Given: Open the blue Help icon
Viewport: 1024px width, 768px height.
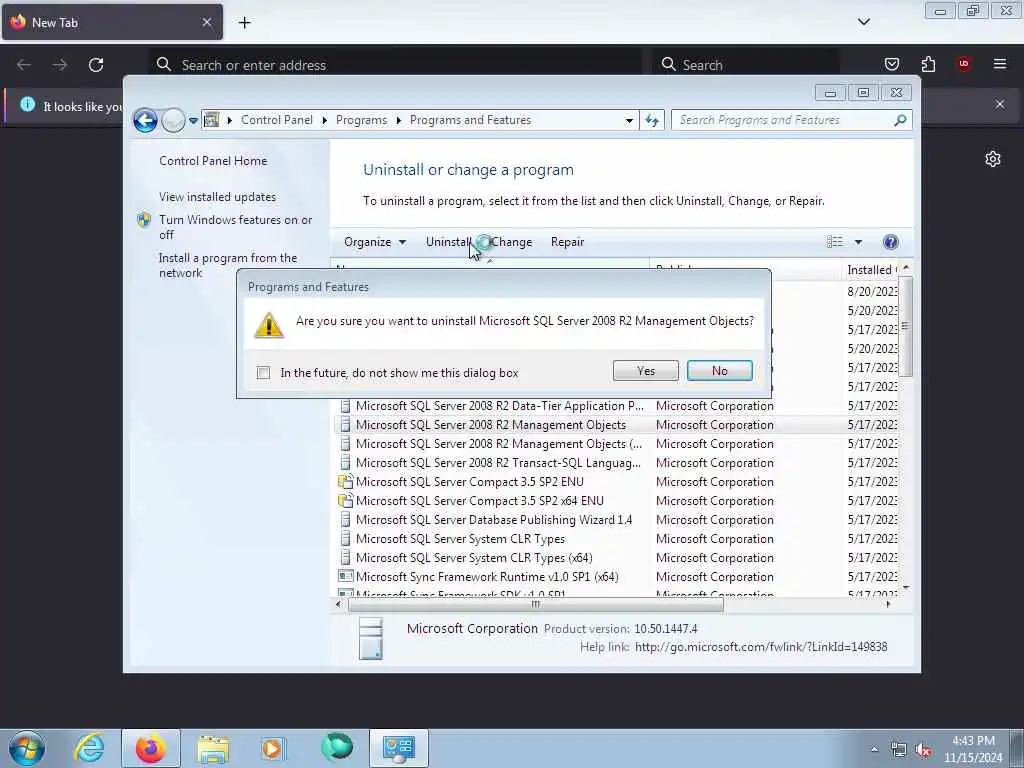Looking at the screenshot, I should coord(890,242).
